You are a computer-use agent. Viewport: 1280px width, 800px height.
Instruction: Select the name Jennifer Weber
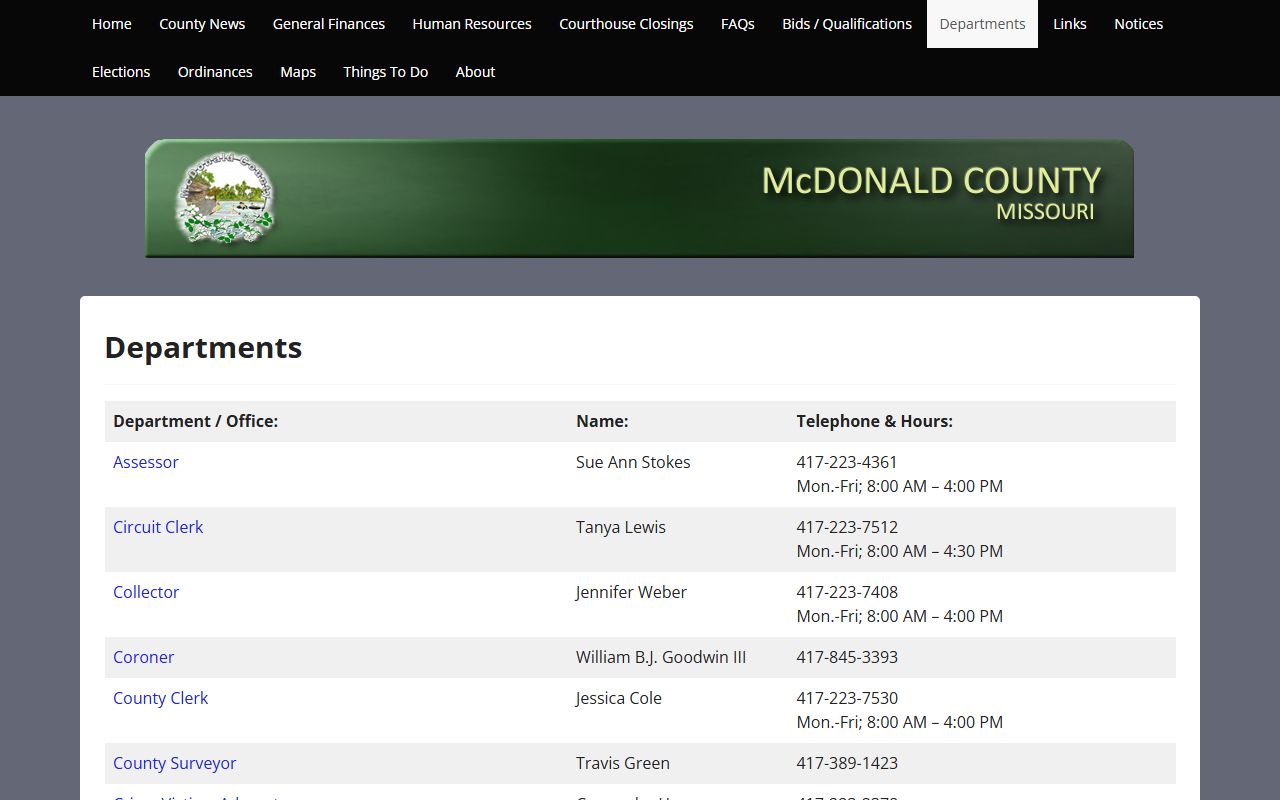coord(631,592)
